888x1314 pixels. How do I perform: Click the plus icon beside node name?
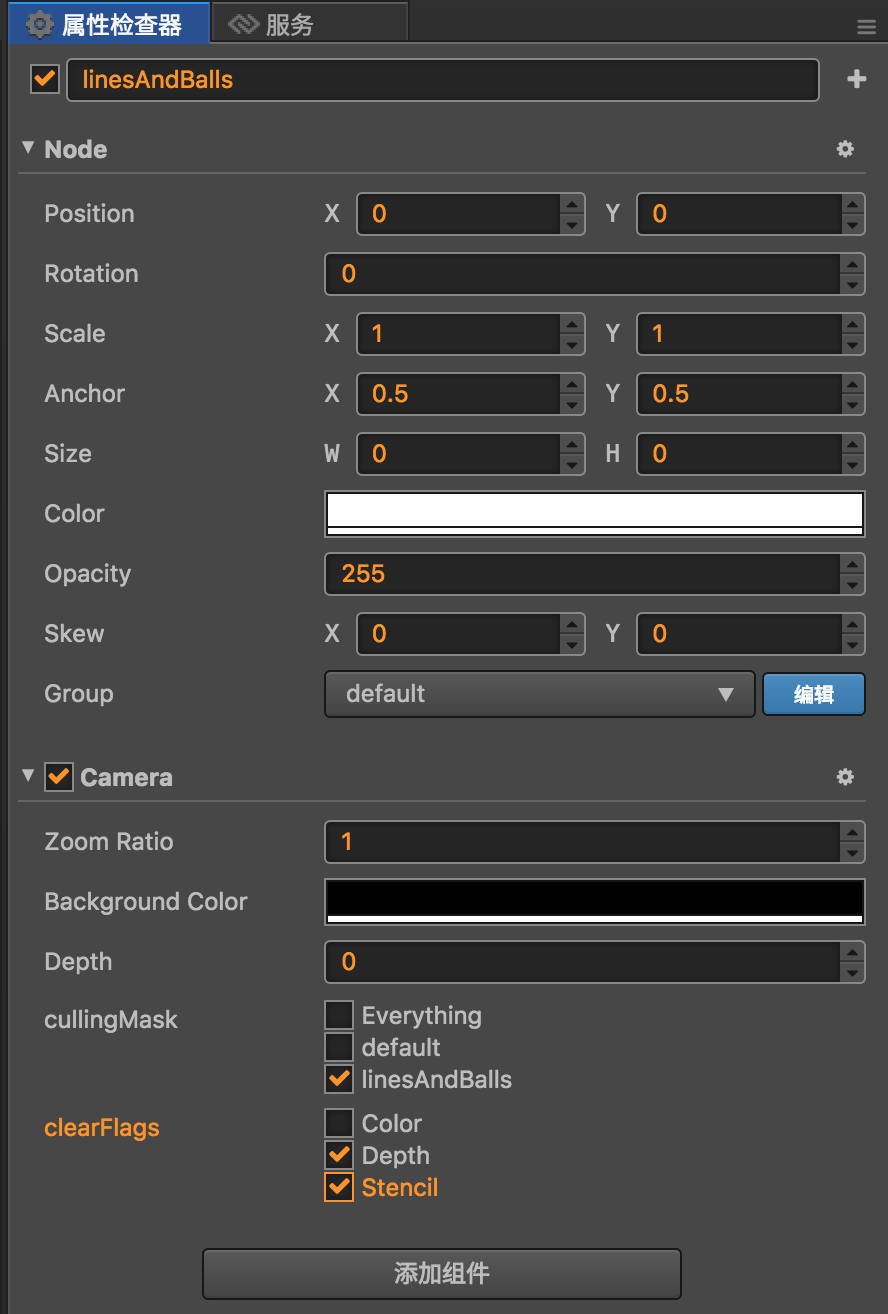click(x=856, y=80)
